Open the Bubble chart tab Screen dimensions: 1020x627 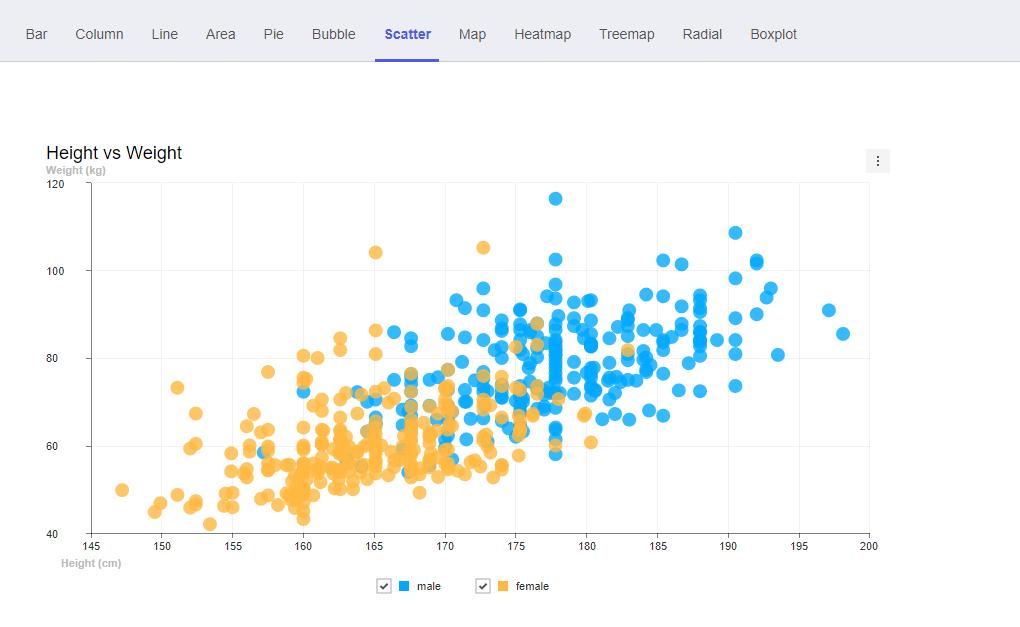[334, 34]
